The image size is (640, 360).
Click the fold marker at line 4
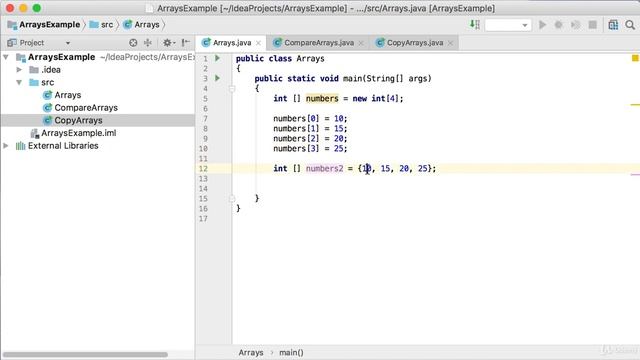click(x=232, y=89)
